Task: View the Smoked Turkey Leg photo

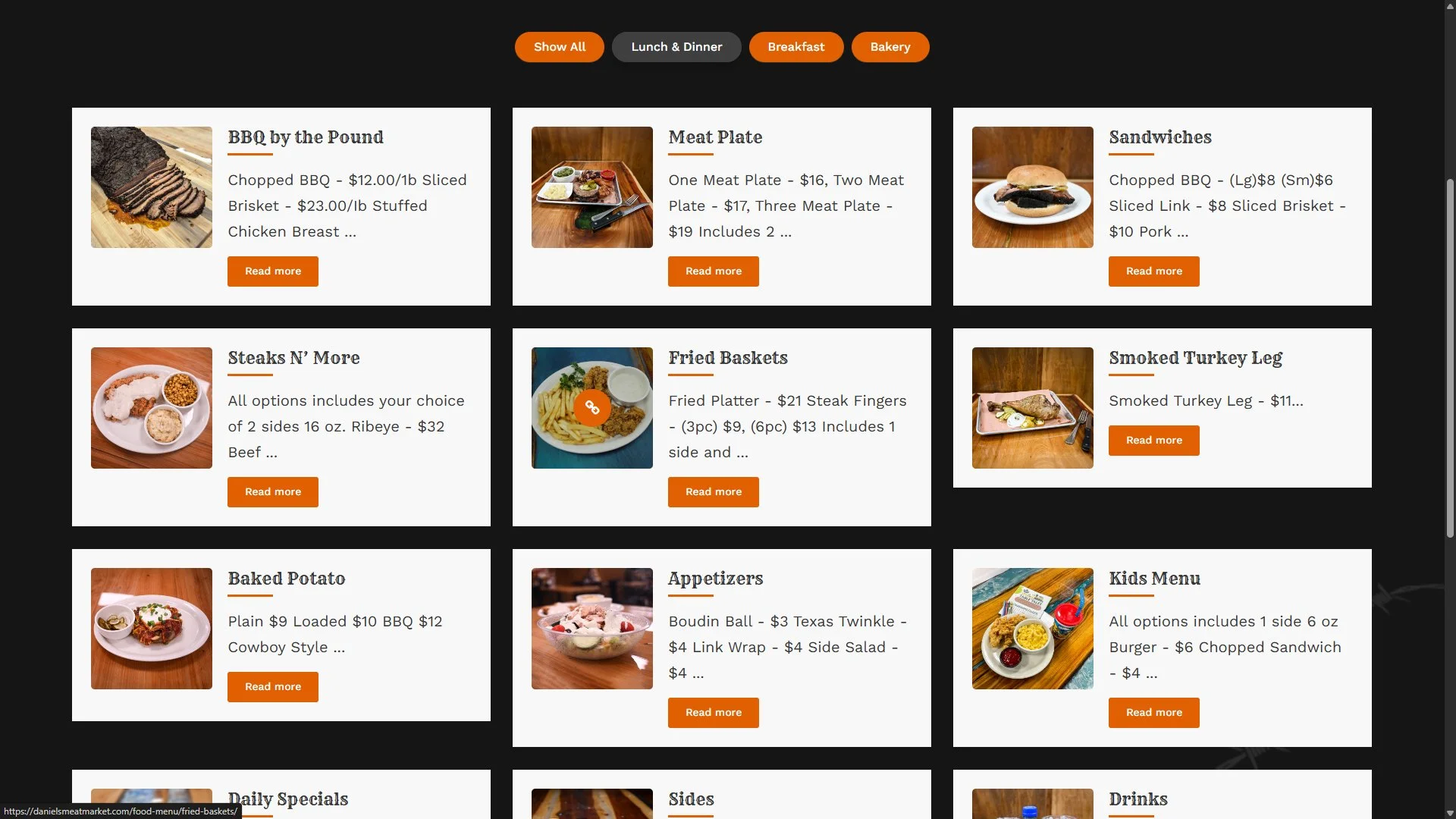Action: (x=1033, y=408)
